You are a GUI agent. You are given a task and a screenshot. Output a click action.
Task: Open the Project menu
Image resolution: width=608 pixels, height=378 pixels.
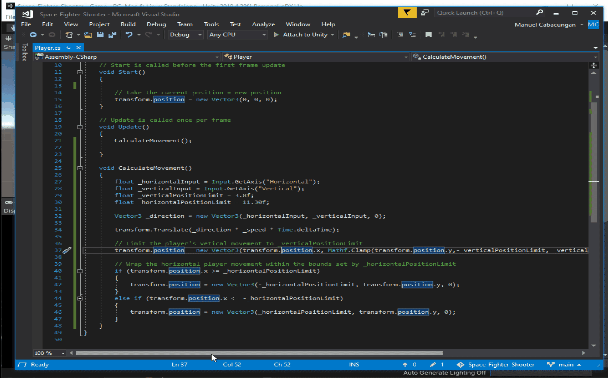tap(99, 24)
